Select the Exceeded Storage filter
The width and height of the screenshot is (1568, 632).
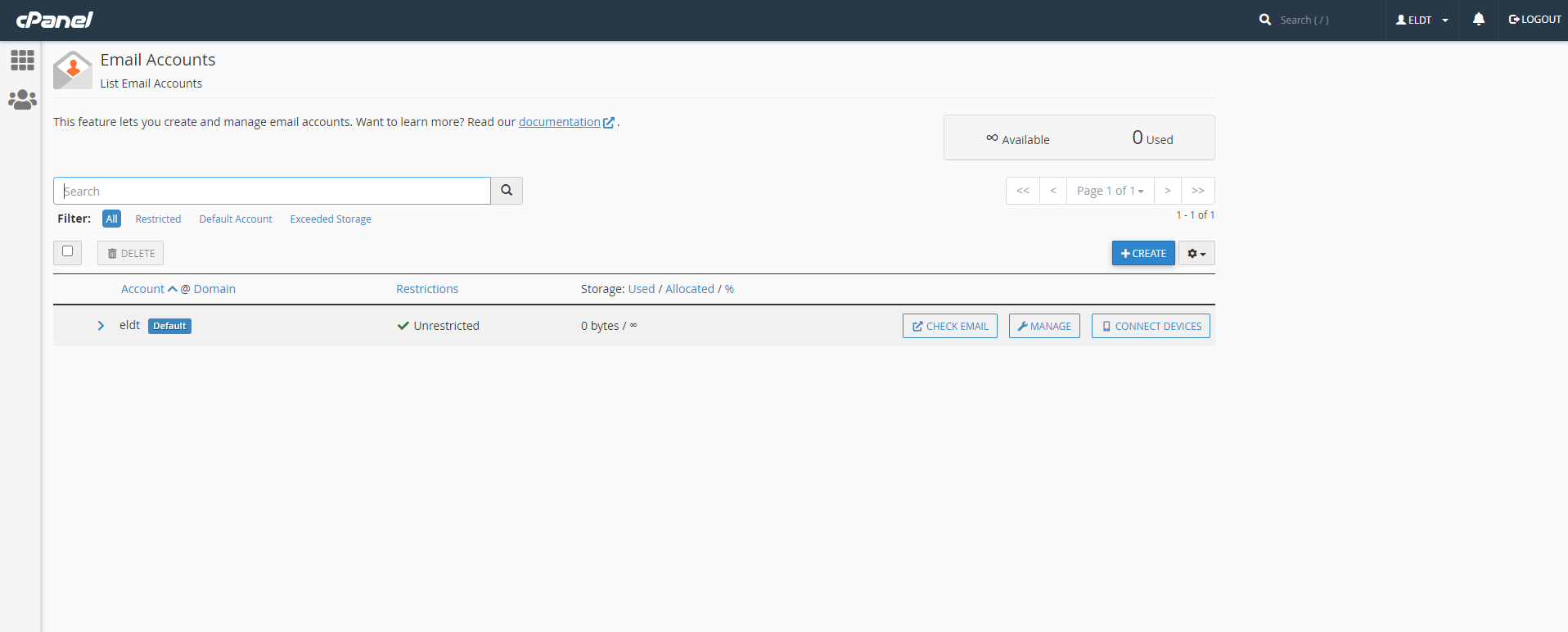(x=331, y=219)
